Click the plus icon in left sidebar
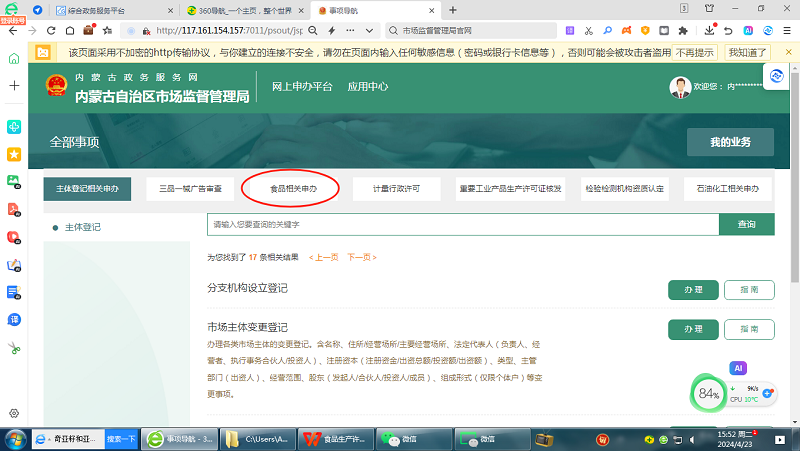The width and height of the screenshot is (800, 451). pos(14,86)
